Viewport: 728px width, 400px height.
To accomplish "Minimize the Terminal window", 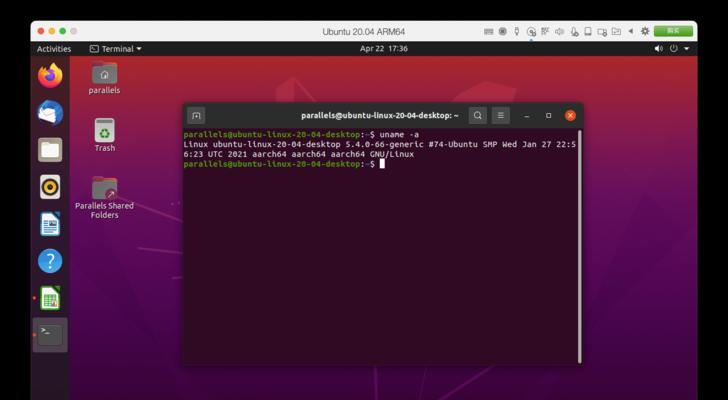I will tap(526, 116).
